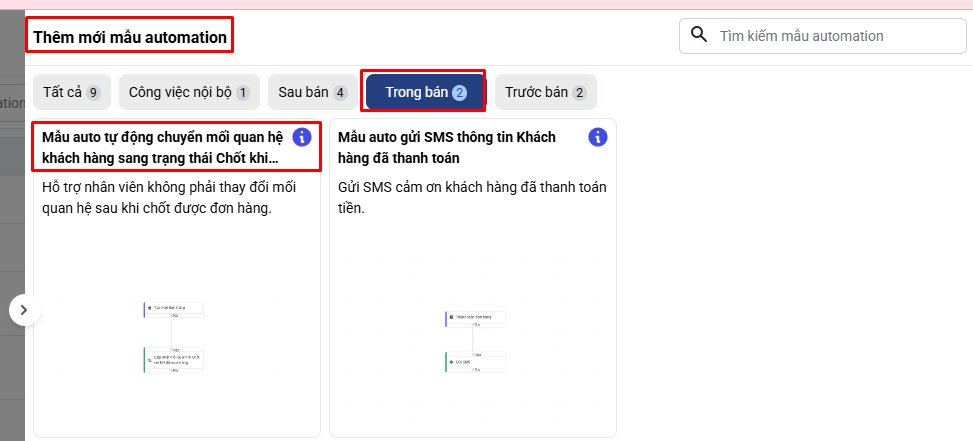Click the magnifier icon in search box
The width and height of the screenshot is (973, 441).
698,35
